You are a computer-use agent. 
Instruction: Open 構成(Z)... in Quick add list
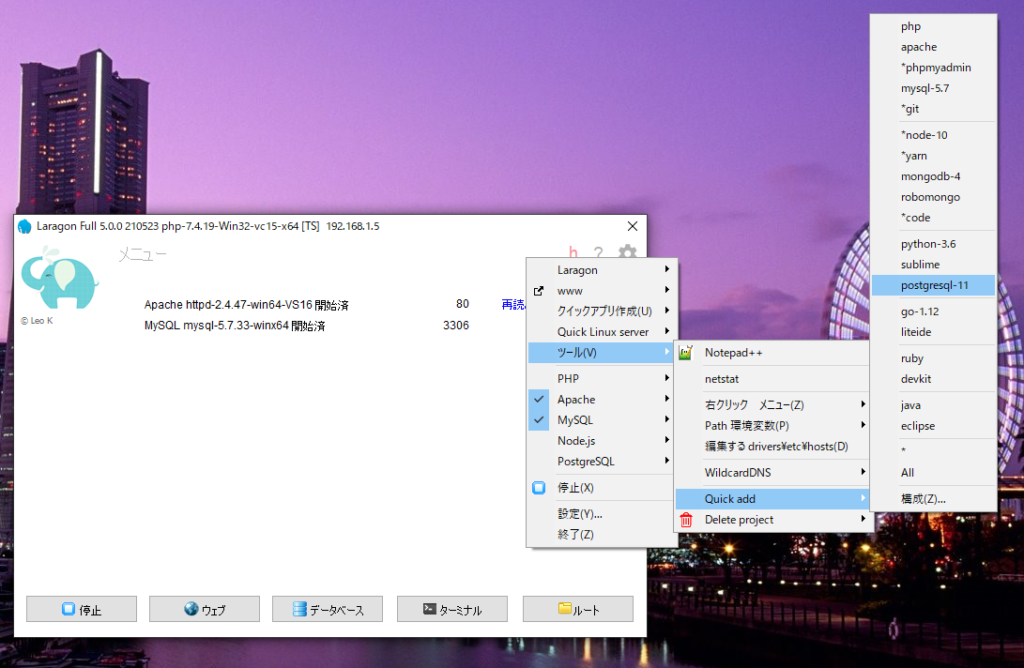coord(933,499)
